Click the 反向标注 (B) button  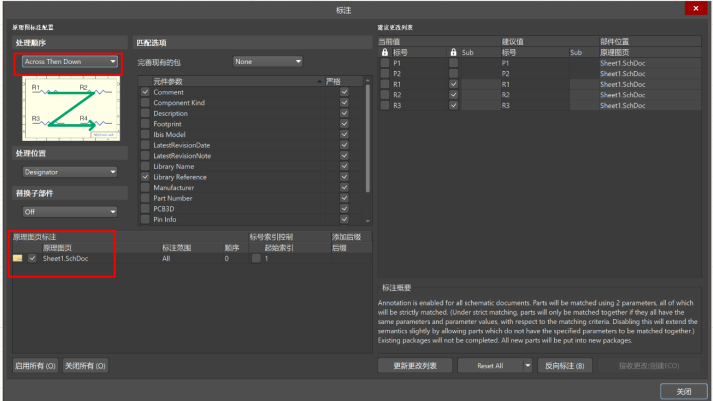tap(569, 366)
